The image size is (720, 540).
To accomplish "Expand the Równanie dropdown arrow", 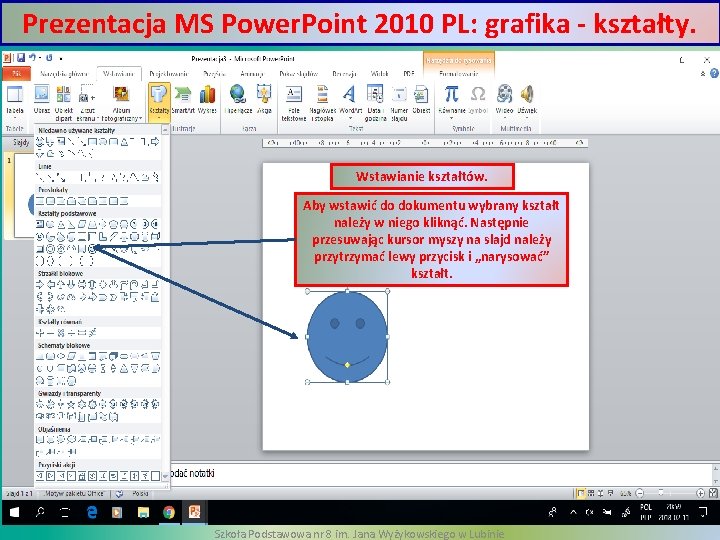I will [x=451, y=118].
